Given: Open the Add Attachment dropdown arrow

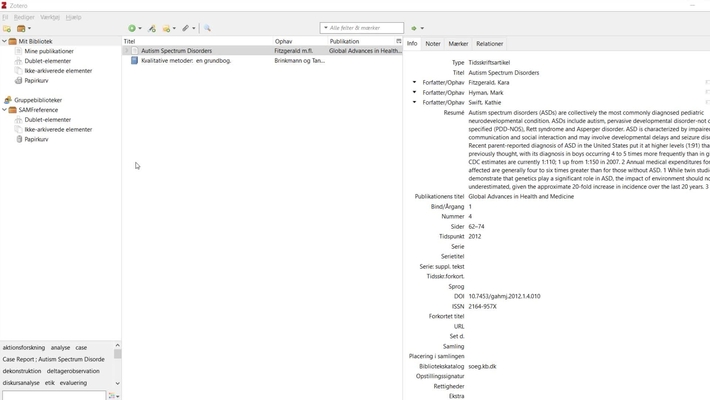Looking at the screenshot, I should [194, 28].
